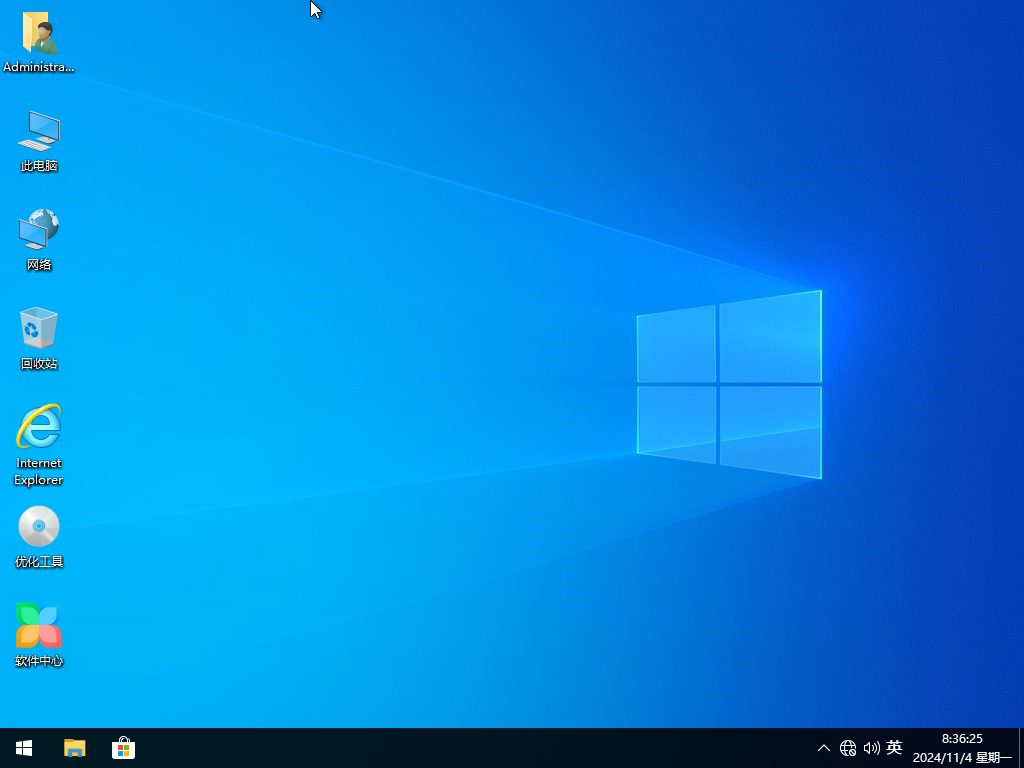Expand hidden notification area icons
The image size is (1024, 768).
click(x=823, y=747)
